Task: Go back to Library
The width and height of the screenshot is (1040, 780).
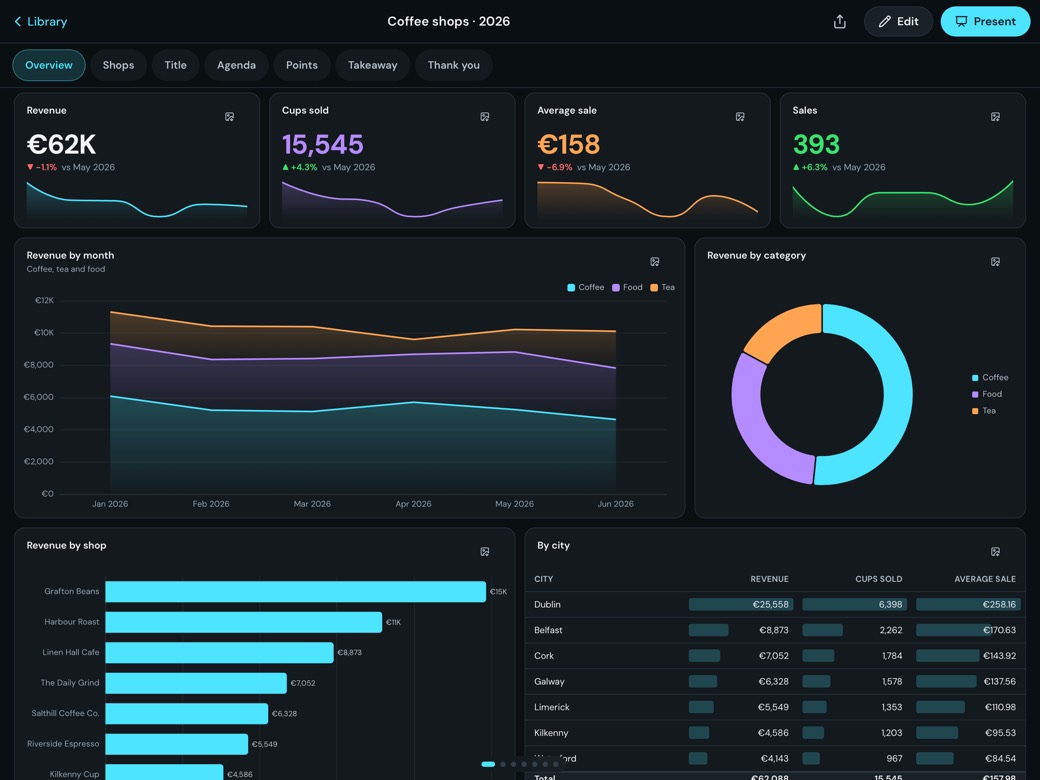Action: click(40, 21)
